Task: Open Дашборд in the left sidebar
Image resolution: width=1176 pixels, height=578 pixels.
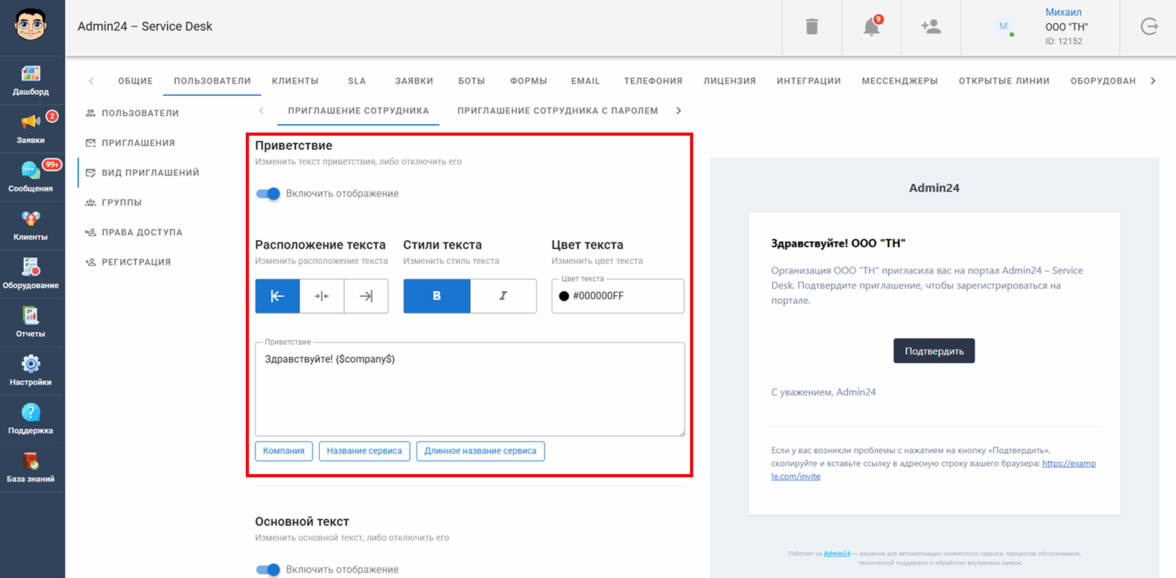Action: point(31,80)
